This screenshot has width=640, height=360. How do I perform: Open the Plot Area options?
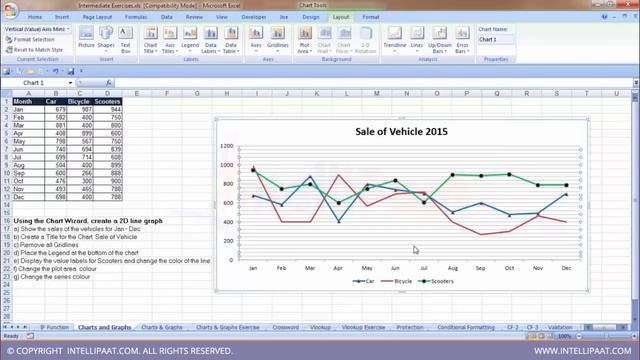[304, 40]
